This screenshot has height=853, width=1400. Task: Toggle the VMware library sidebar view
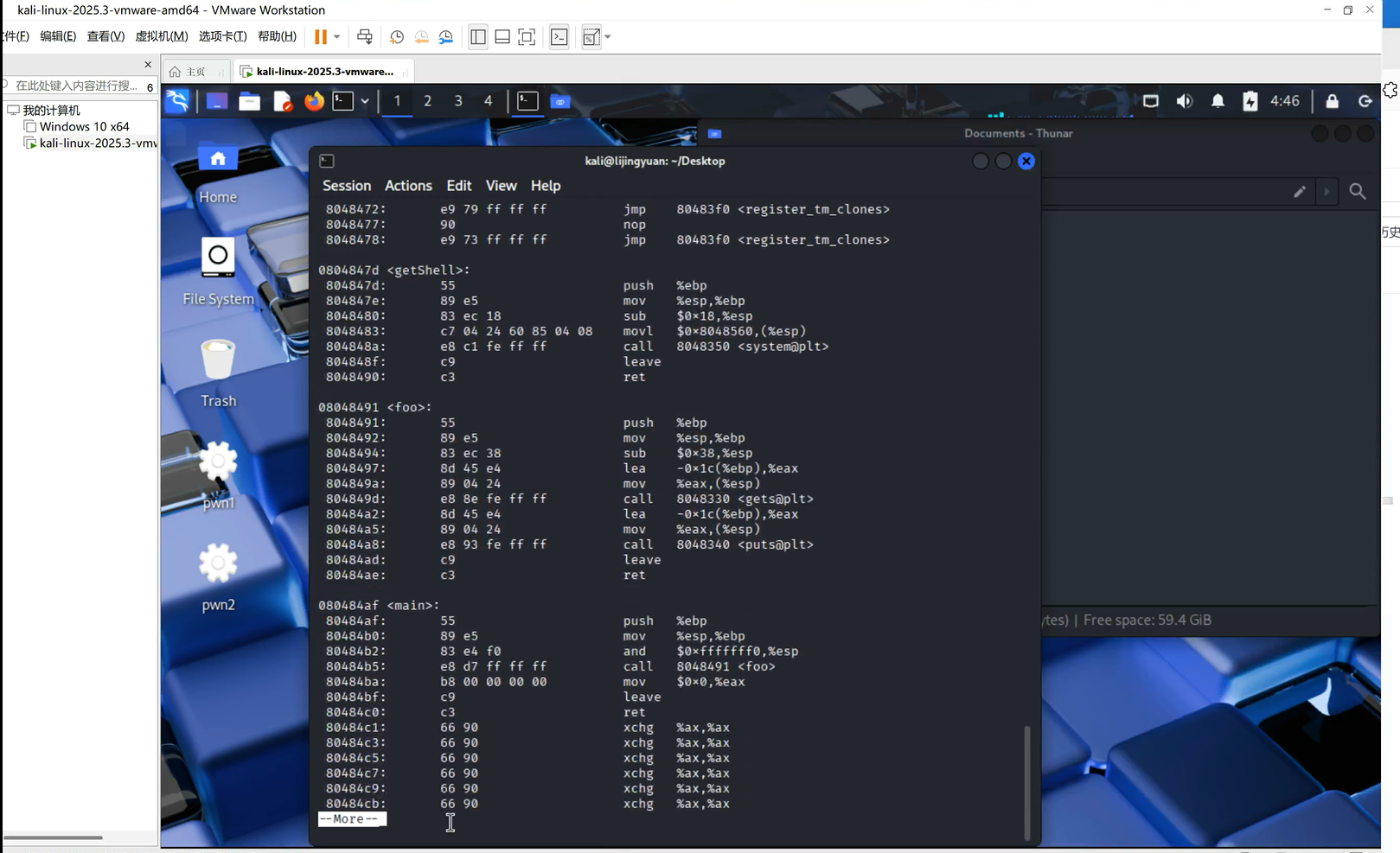[x=478, y=37]
